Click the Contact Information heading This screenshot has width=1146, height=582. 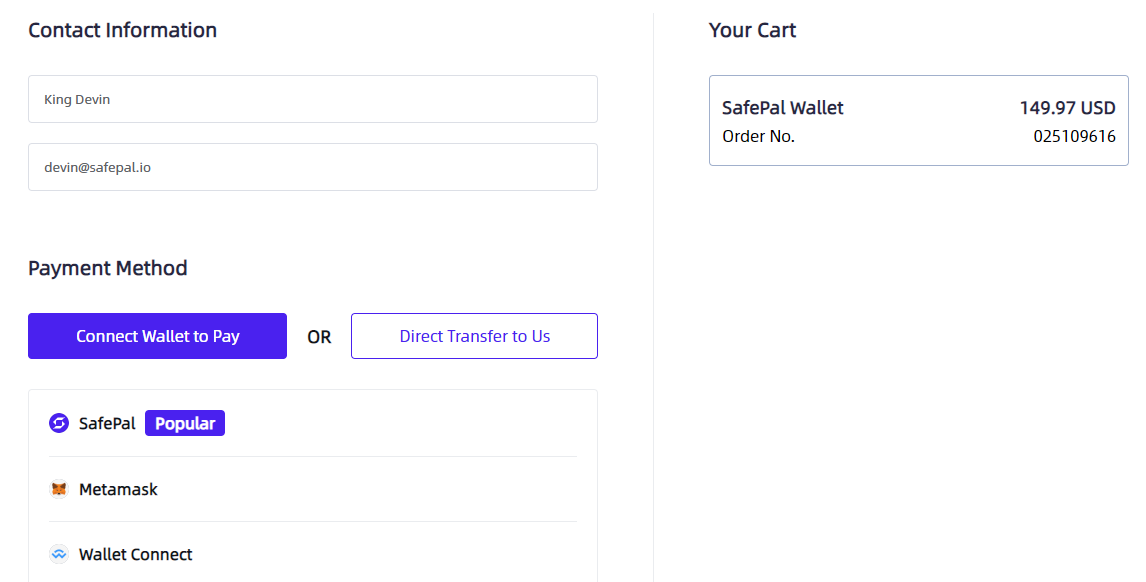(122, 30)
